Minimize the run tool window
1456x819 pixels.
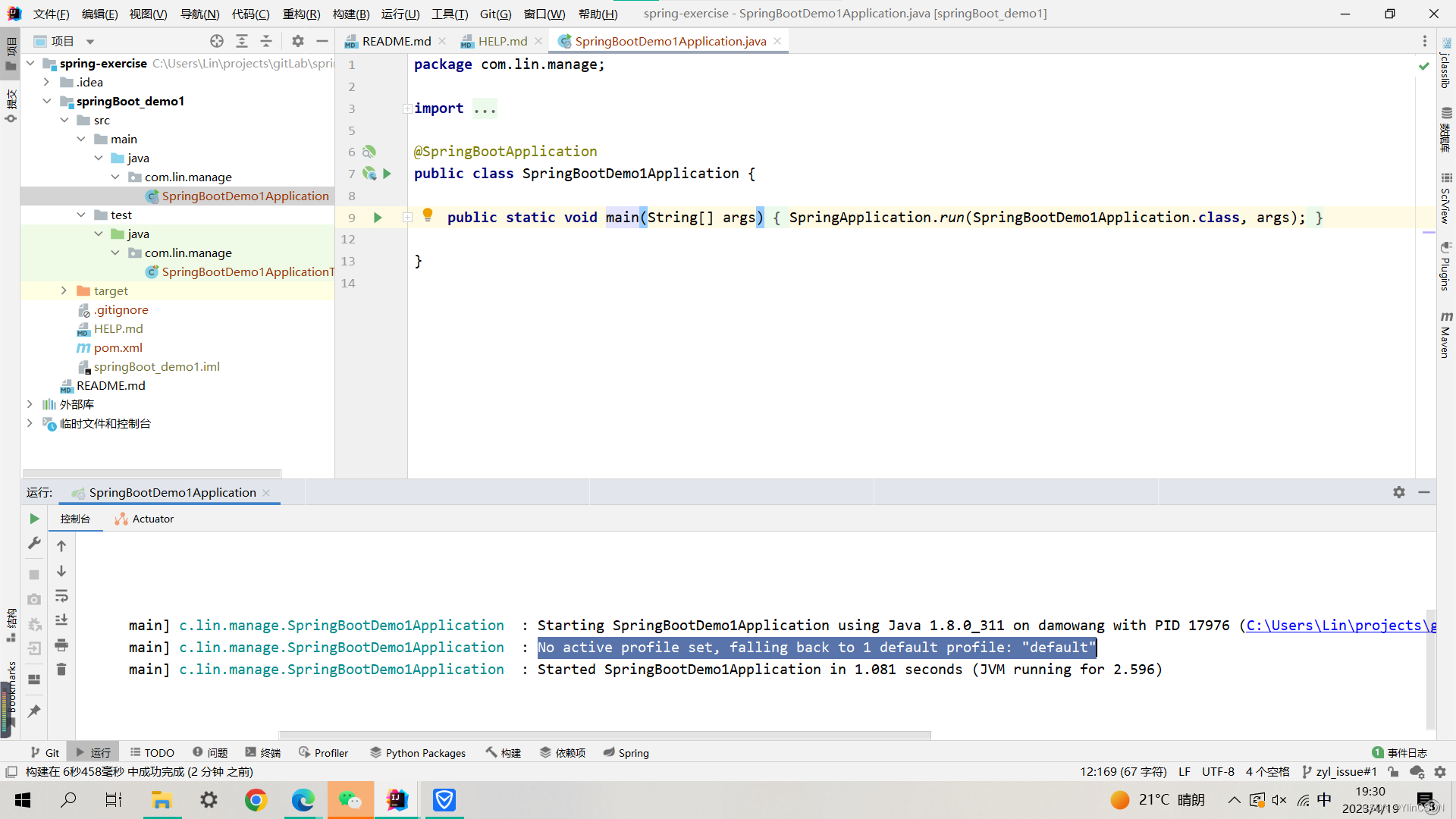pos(1424,492)
